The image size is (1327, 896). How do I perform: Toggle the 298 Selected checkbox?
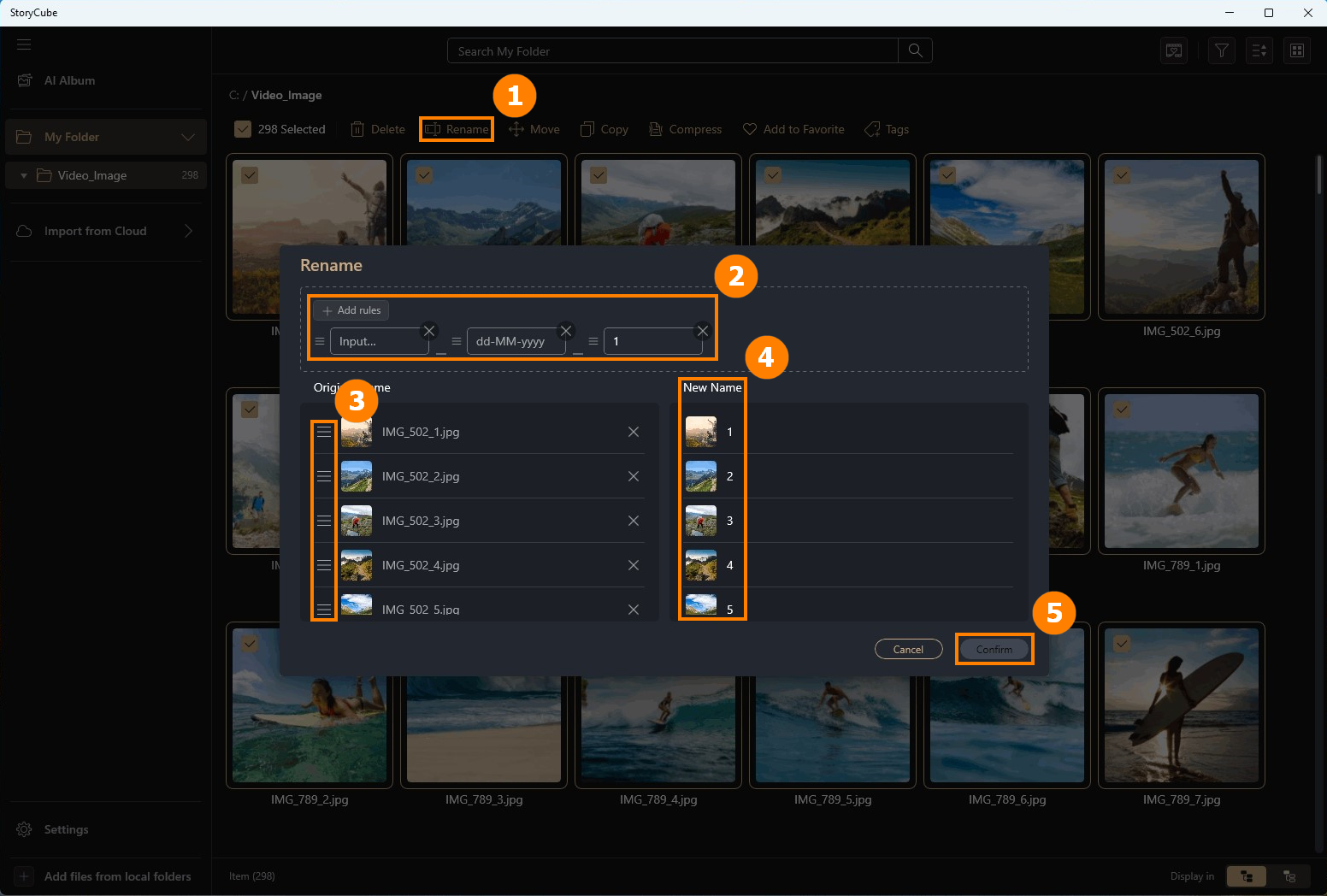pos(243,129)
